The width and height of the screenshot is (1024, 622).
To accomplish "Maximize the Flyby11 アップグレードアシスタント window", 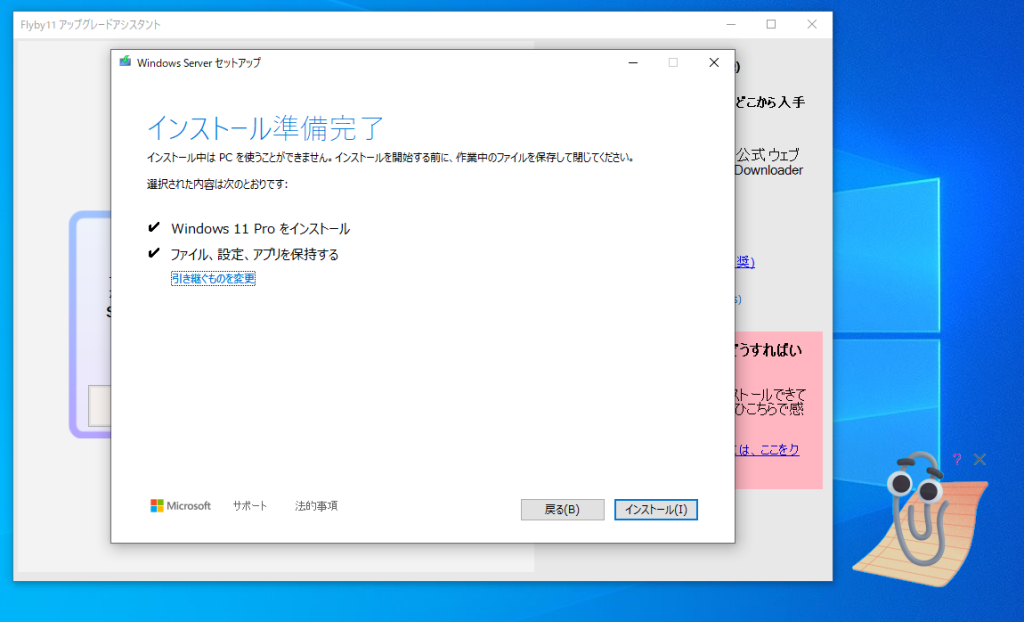I will pyautogui.click(x=771, y=25).
